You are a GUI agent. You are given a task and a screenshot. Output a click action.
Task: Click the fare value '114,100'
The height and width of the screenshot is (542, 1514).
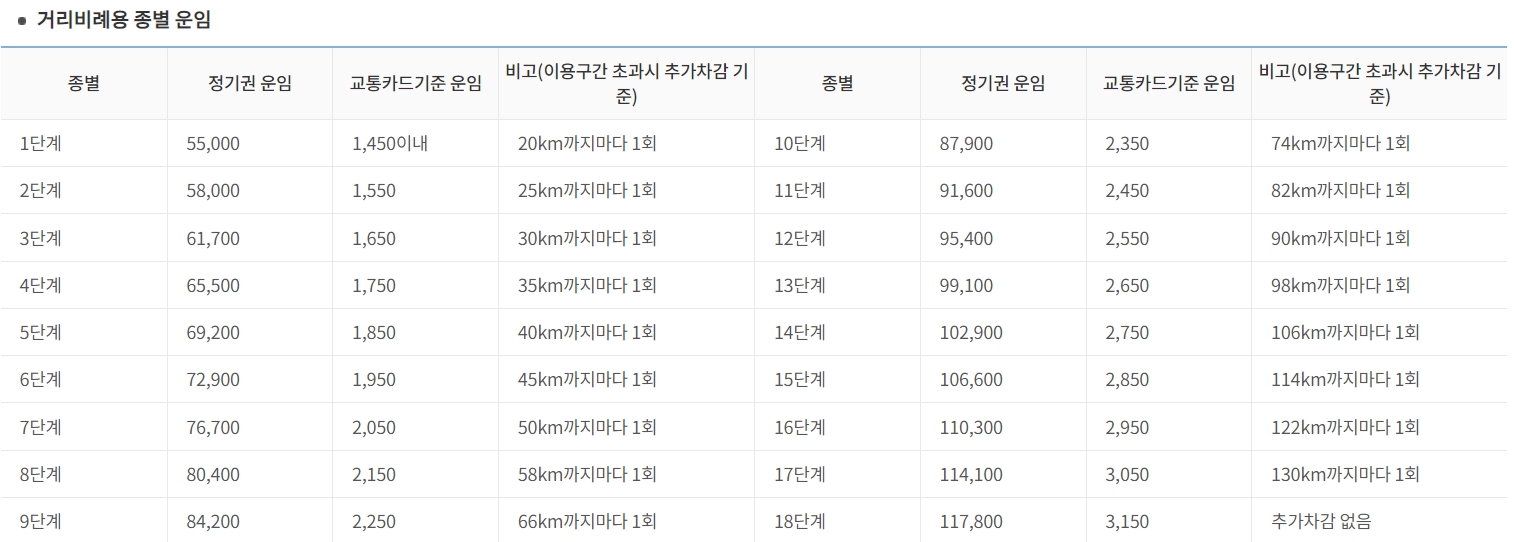(971, 475)
